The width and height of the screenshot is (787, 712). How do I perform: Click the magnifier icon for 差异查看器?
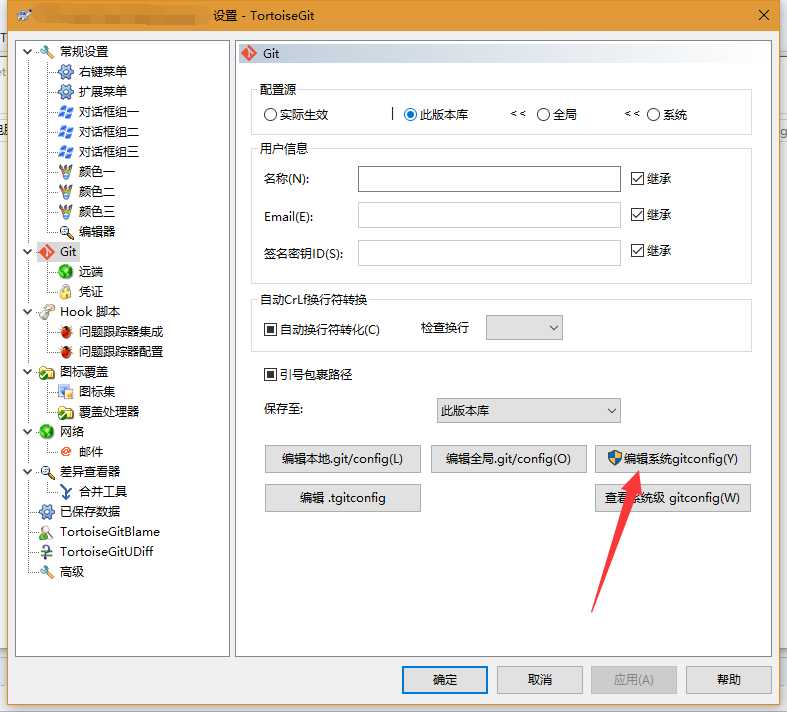click(x=47, y=472)
